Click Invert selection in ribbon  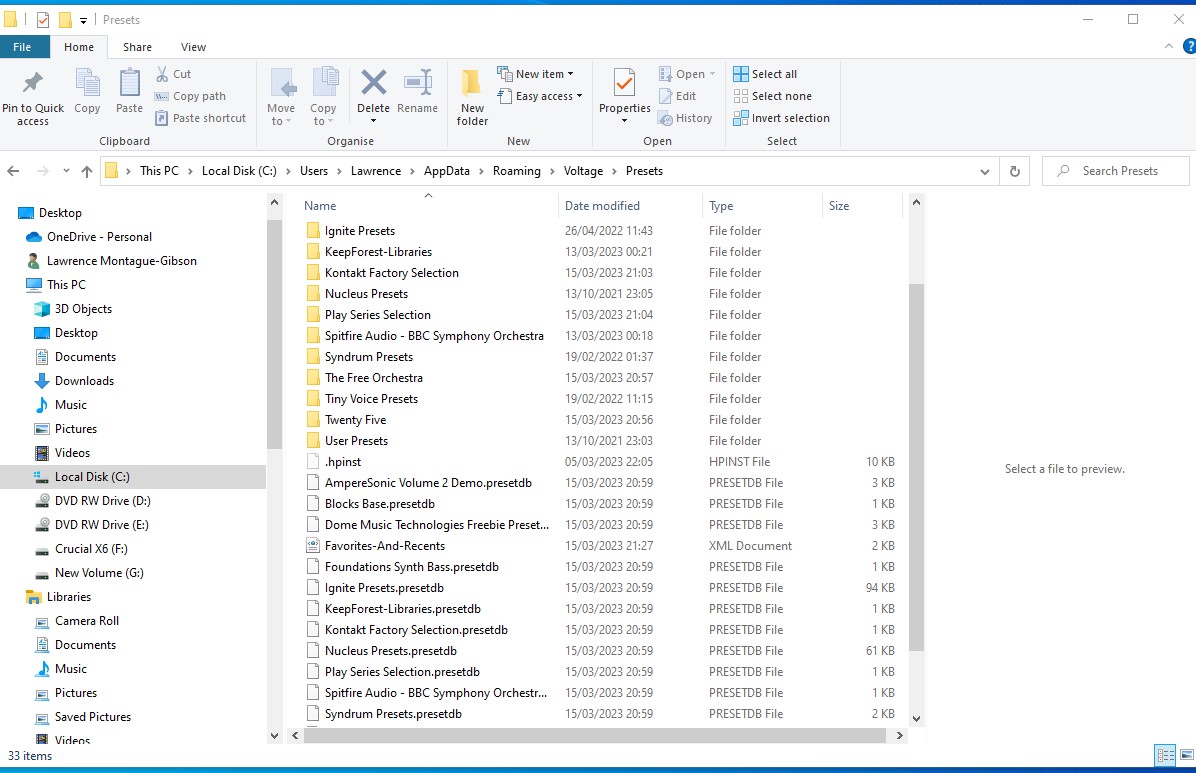781,118
